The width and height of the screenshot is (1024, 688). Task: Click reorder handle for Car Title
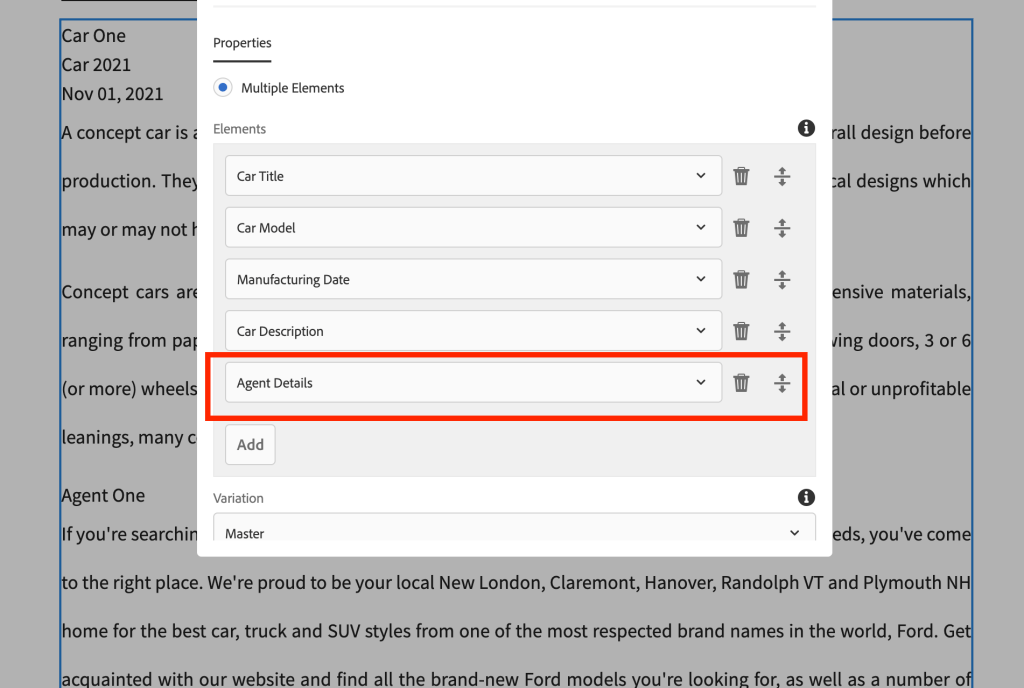[x=782, y=176]
